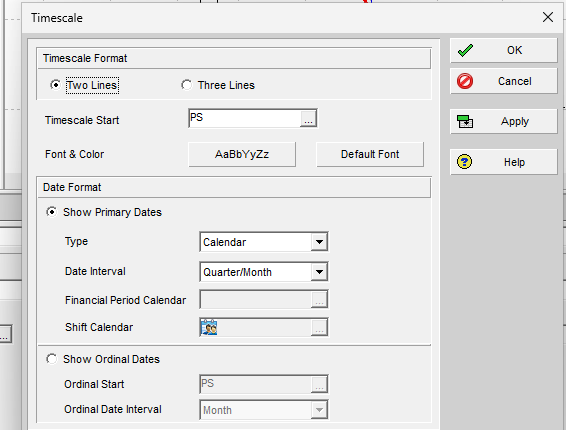Image resolution: width=566 pixels, height=430 pixels.
Task: Click the Apply button's green icon
Action: tap(465, 122)
